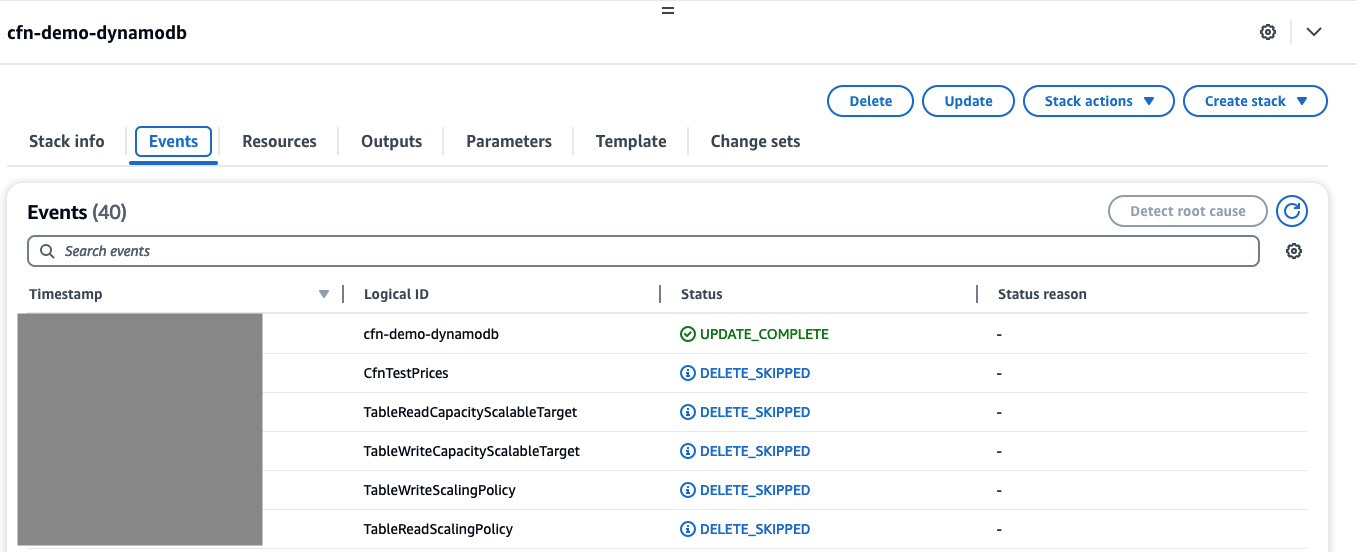
Task: Select TableReadCapacityScalableTarget logical ID
Action: tap(470, 412)
